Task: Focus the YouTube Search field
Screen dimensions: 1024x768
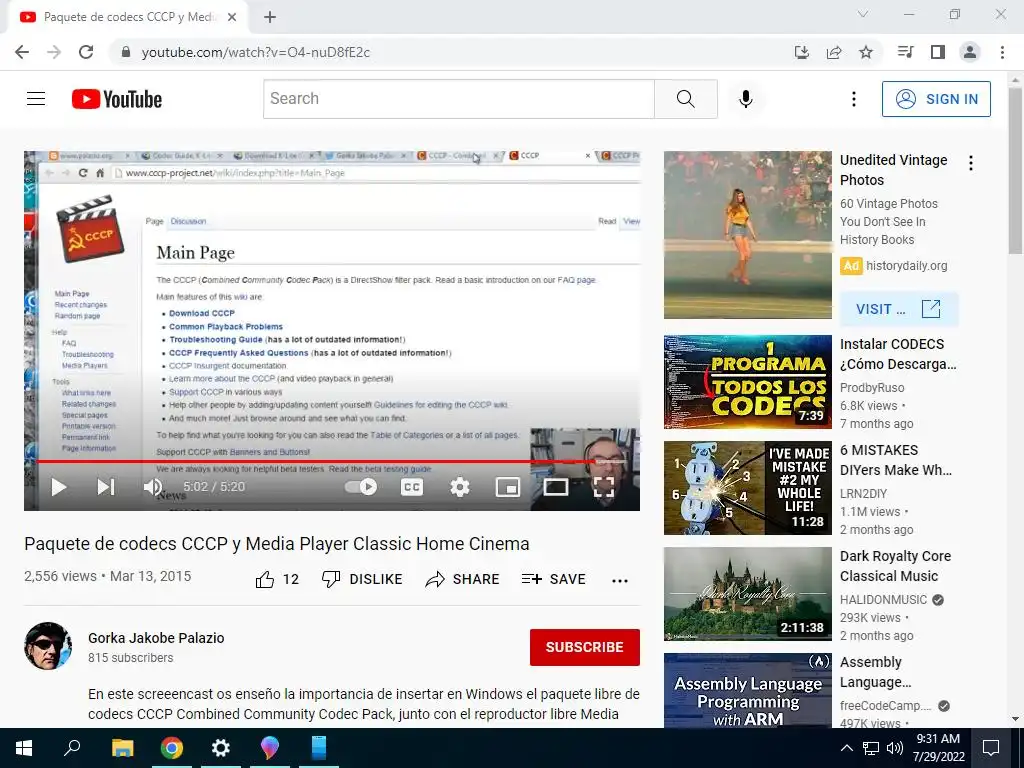Action: coord(458,99)
